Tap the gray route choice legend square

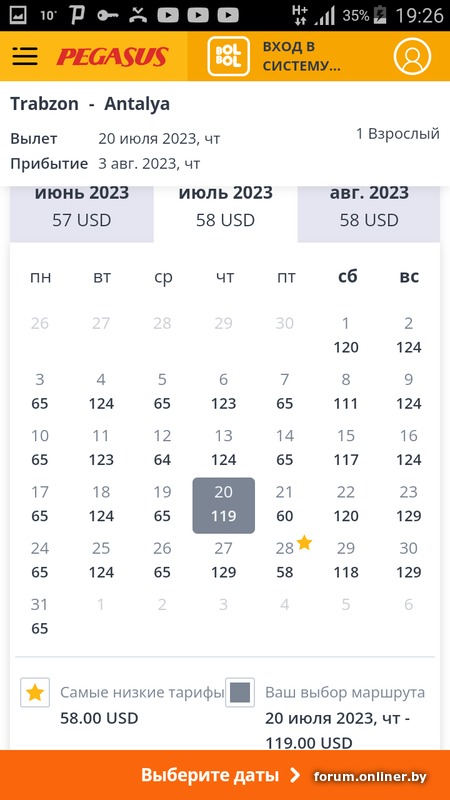240,693
